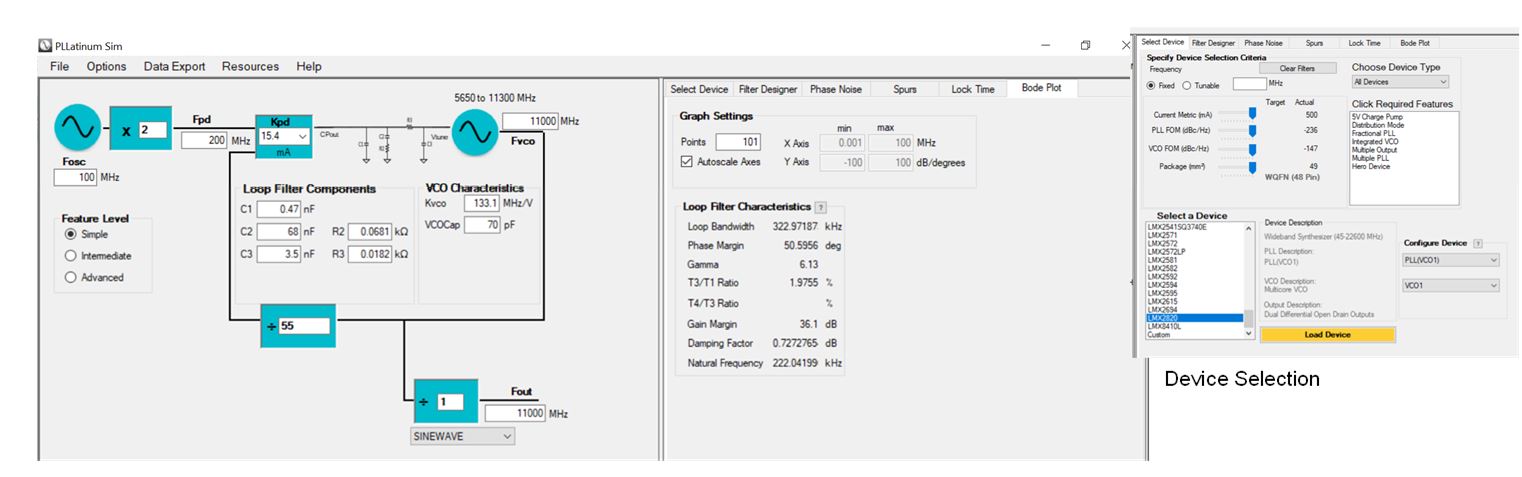The height and width of the screenshot is (477, 1522).
Task: Click the loop filter schematic diagram
Action: click(x=385, y=139)
